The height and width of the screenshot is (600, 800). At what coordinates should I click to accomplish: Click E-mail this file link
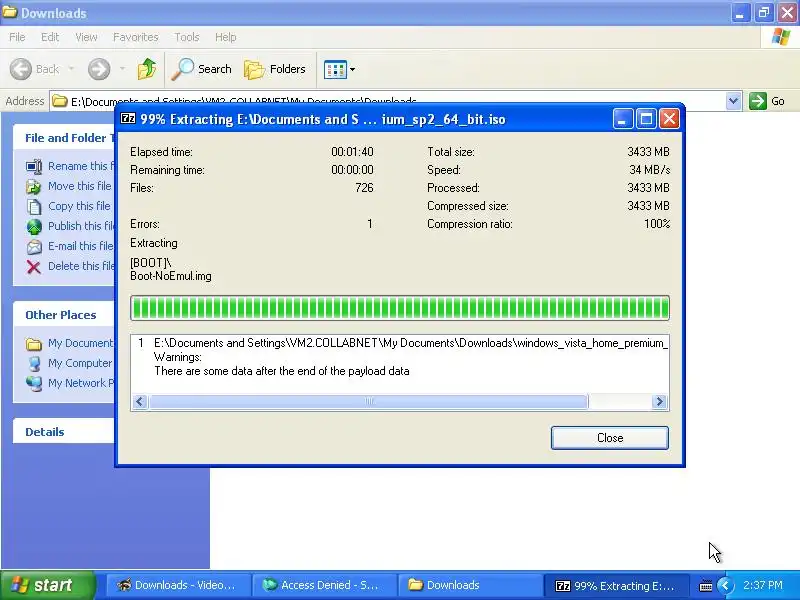pos(81,246)
